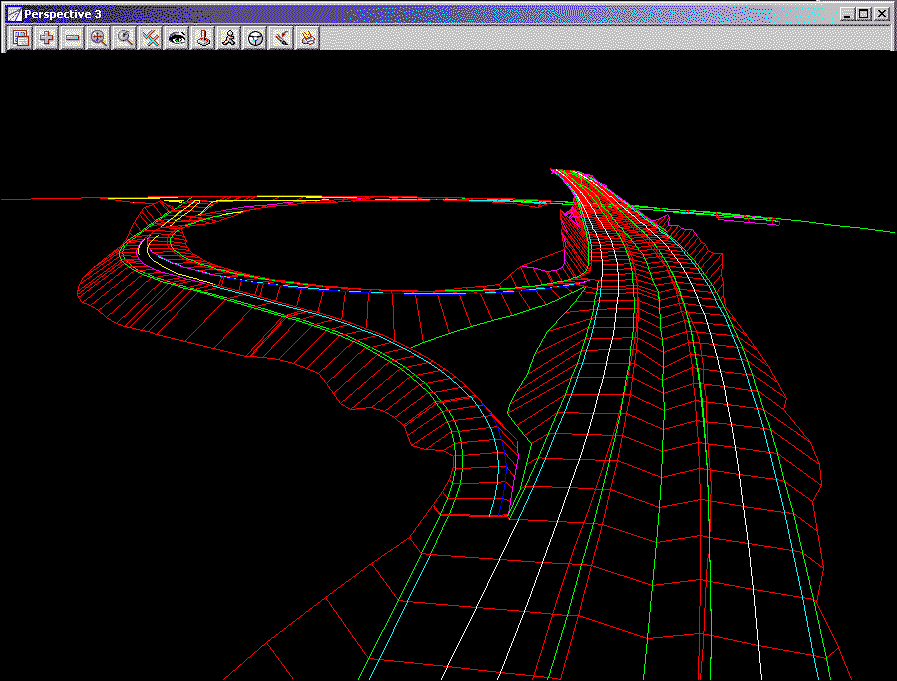Click the Perspective 3 title bar
The height and width of the screenshot is (681, 897).
[x=400, y=14]
